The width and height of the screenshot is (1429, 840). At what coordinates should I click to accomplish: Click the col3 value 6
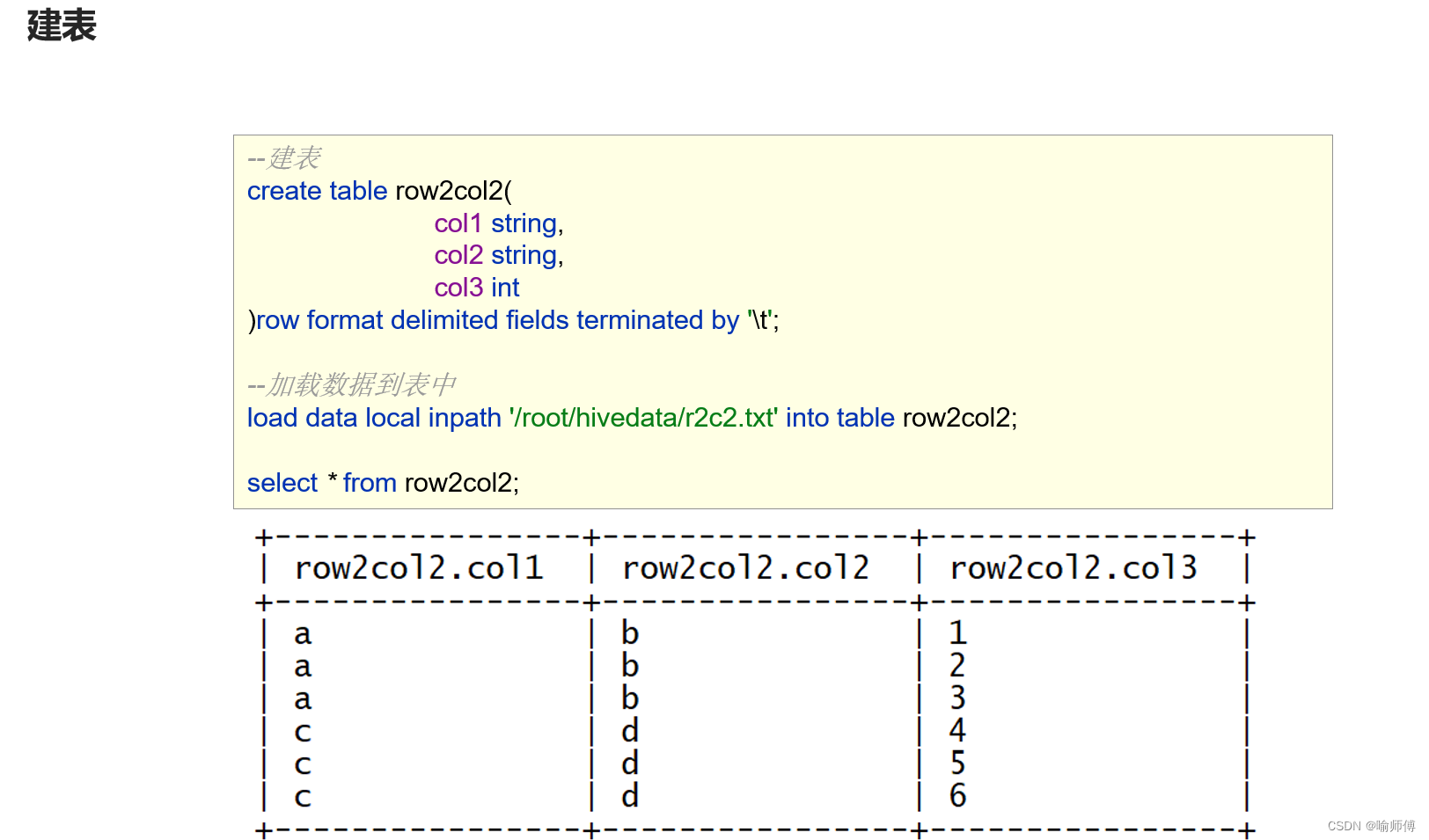coord(958,796)
